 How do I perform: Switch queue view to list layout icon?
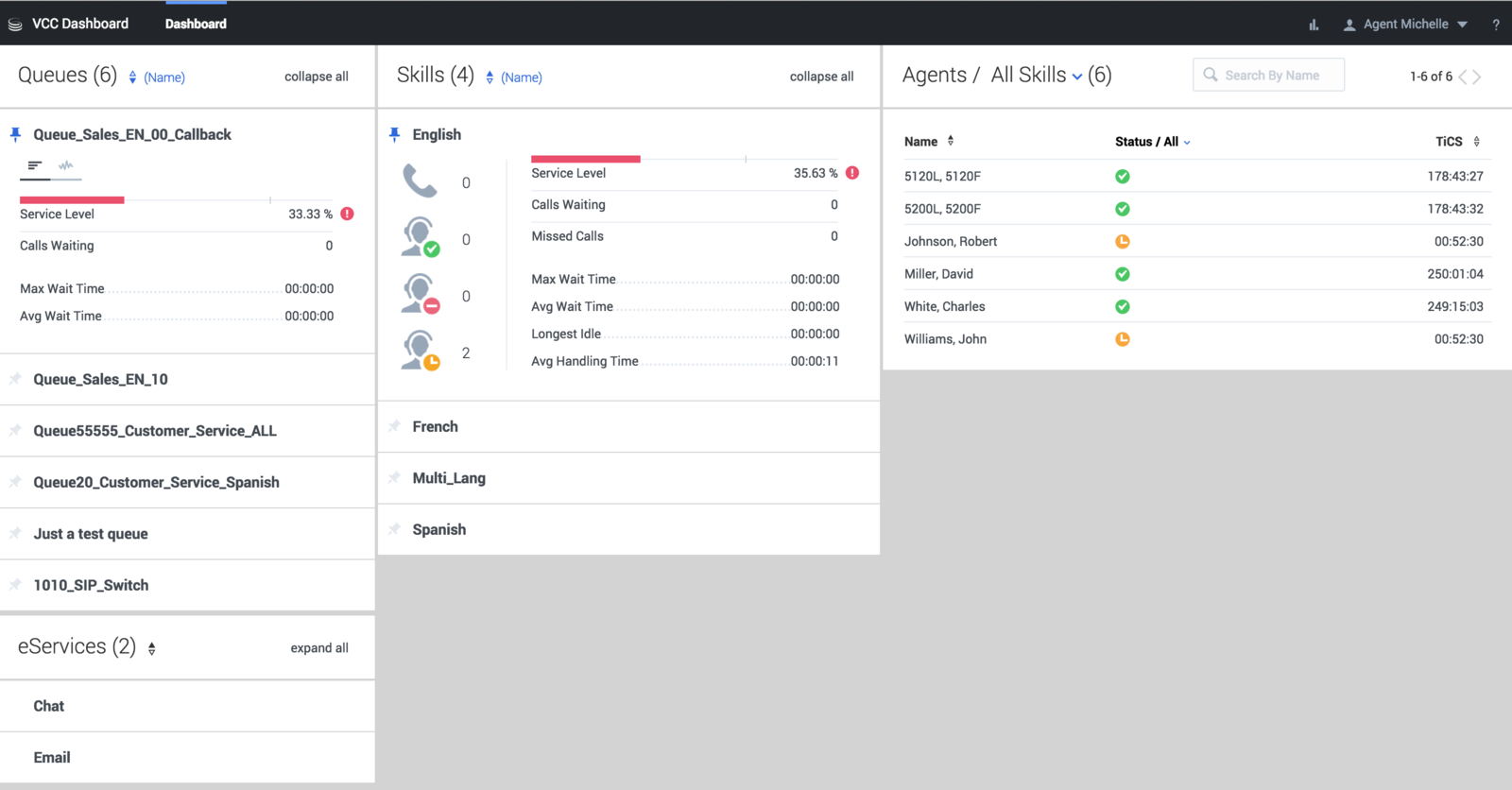[35, 165]
